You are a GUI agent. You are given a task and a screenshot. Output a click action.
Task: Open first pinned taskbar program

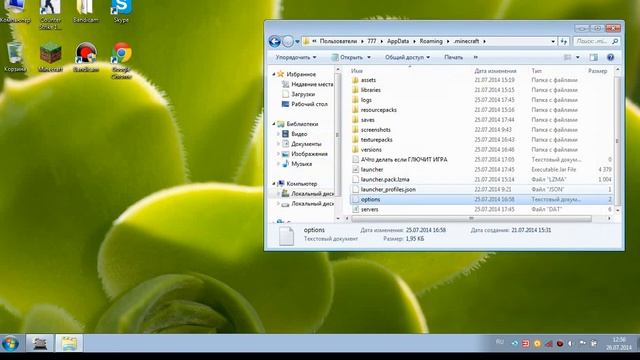[x=40, y=343]
